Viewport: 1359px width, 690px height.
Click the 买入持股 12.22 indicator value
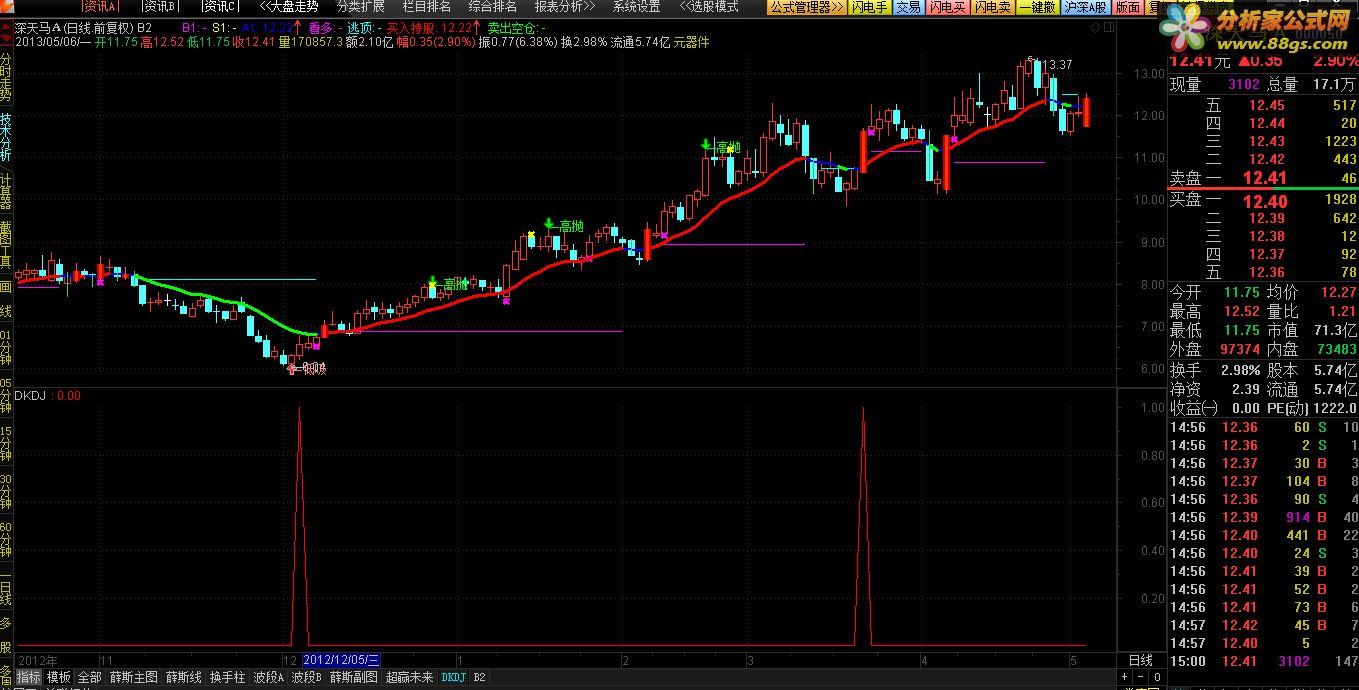pyautogui.click(x=432, y=28)
